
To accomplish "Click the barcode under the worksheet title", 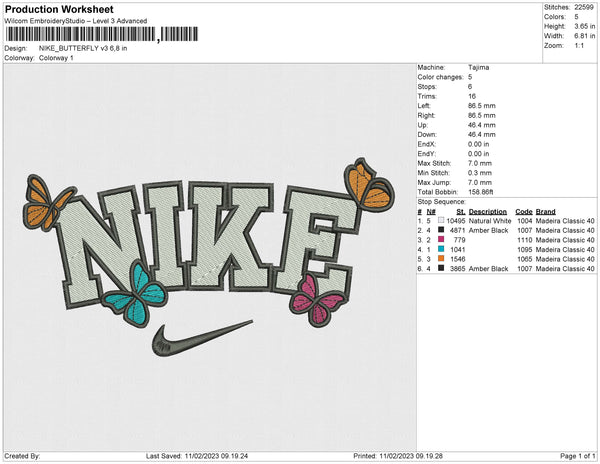I will coord(101,34).
